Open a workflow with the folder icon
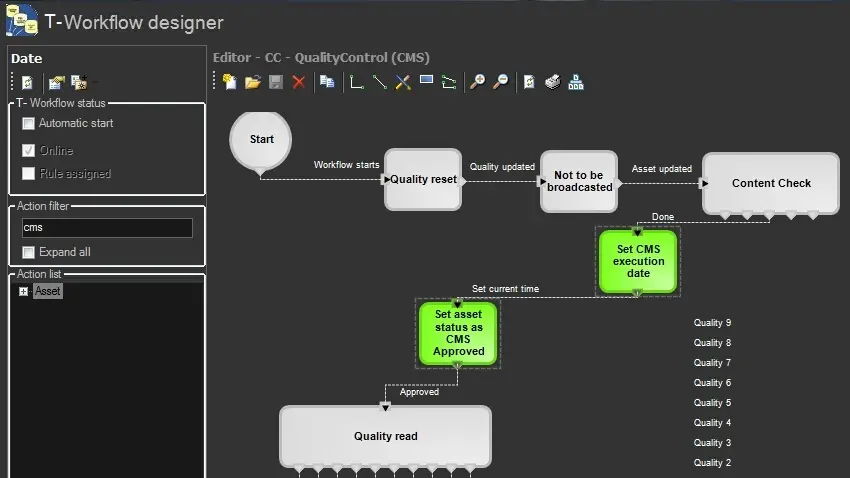Screen dimensions: 850x478 pyautogui.click(x=253, y=82)
